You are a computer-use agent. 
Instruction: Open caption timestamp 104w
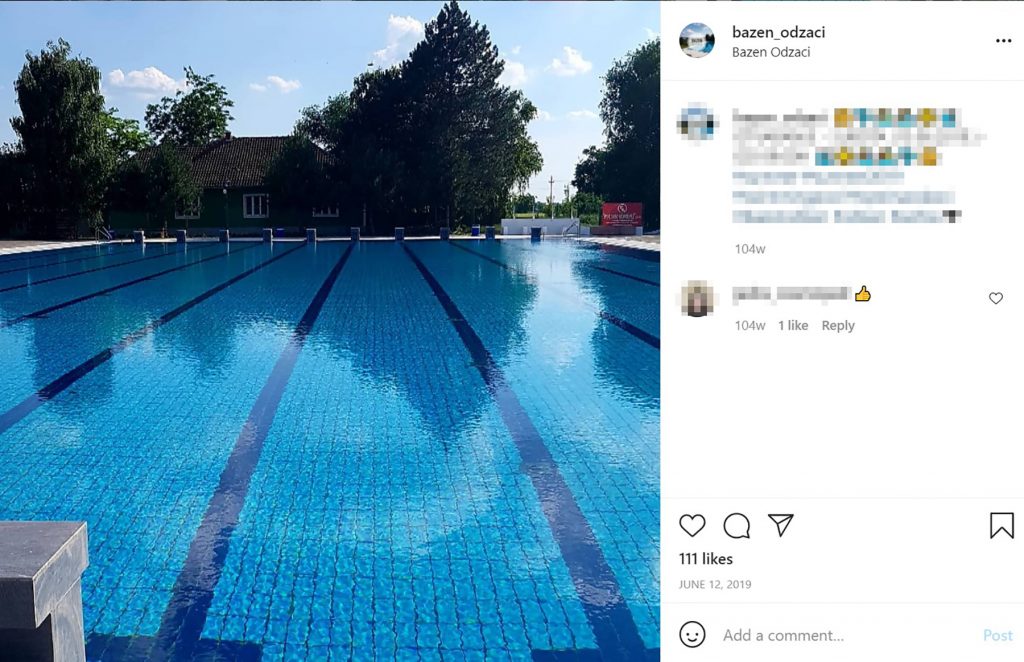point(750,249)
